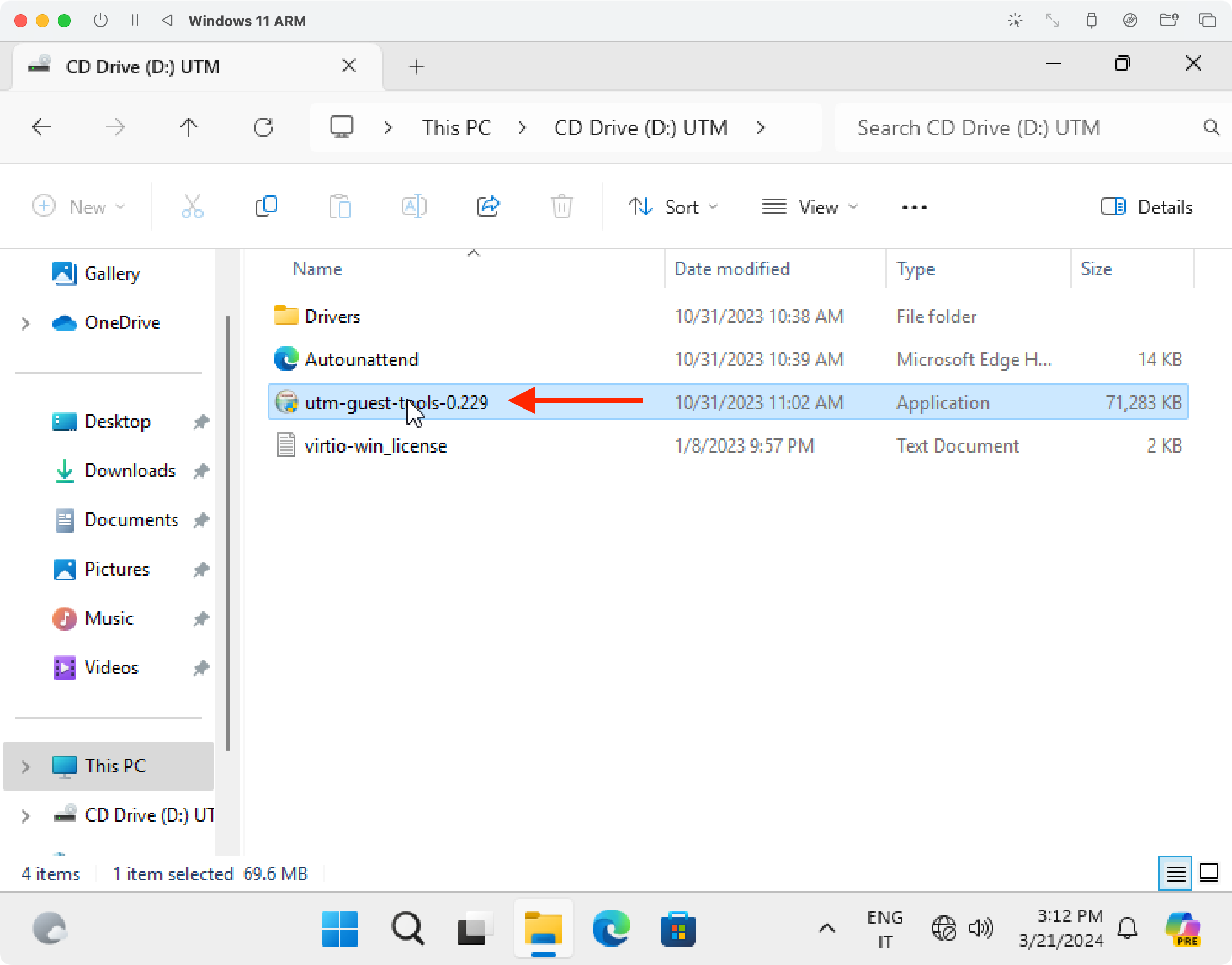Click the Cut toolbar icon
Screen dimensions: 1232x965
[192, 207]
